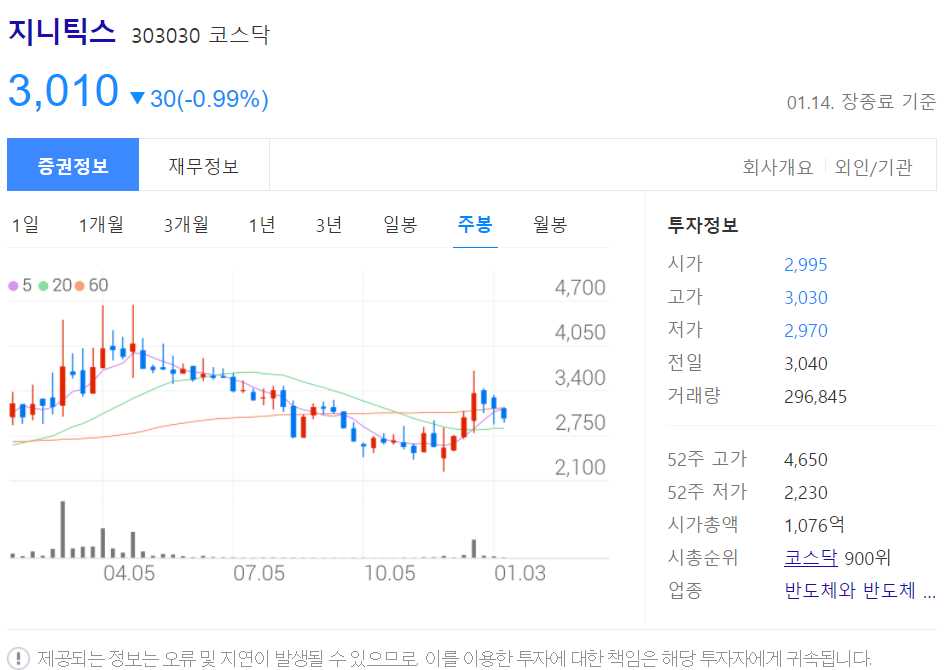
Task: Click the stock code 303030
Action: [x=166, y=36]
